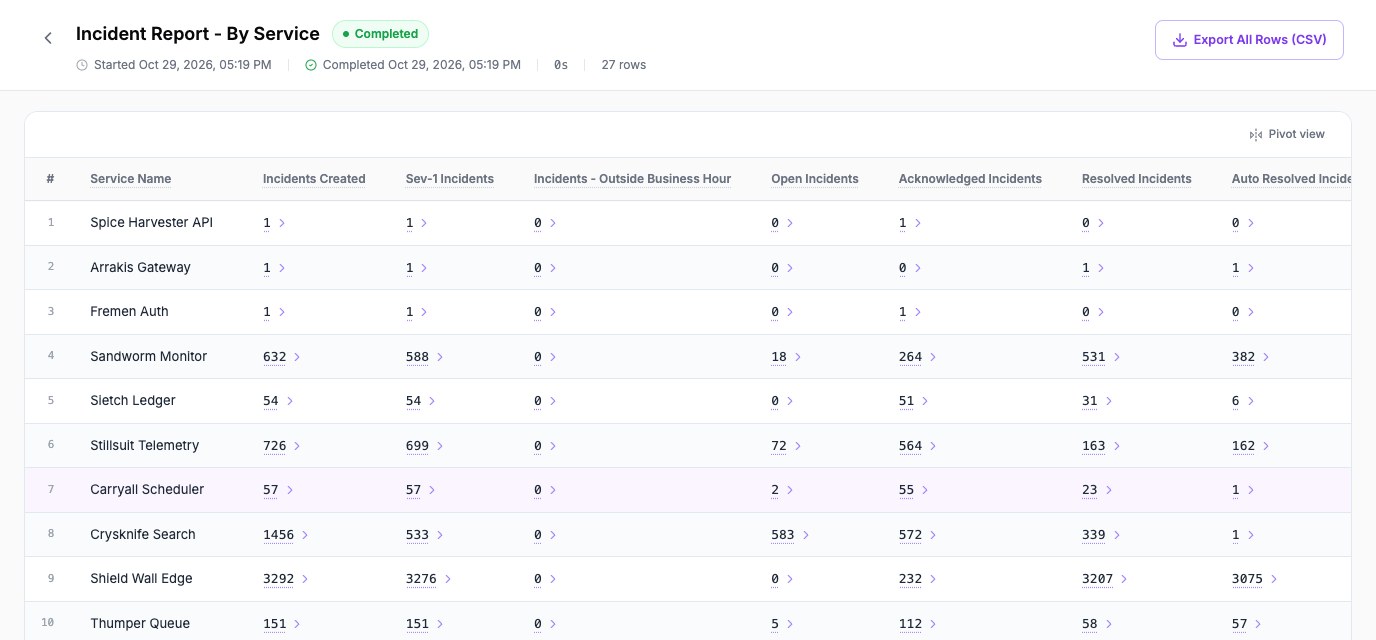Screen dimensions: 1376x640
Task: Click Sev-1 Incidents value 699 for Stillsuit Telemetry
Action: pos(417,446)
